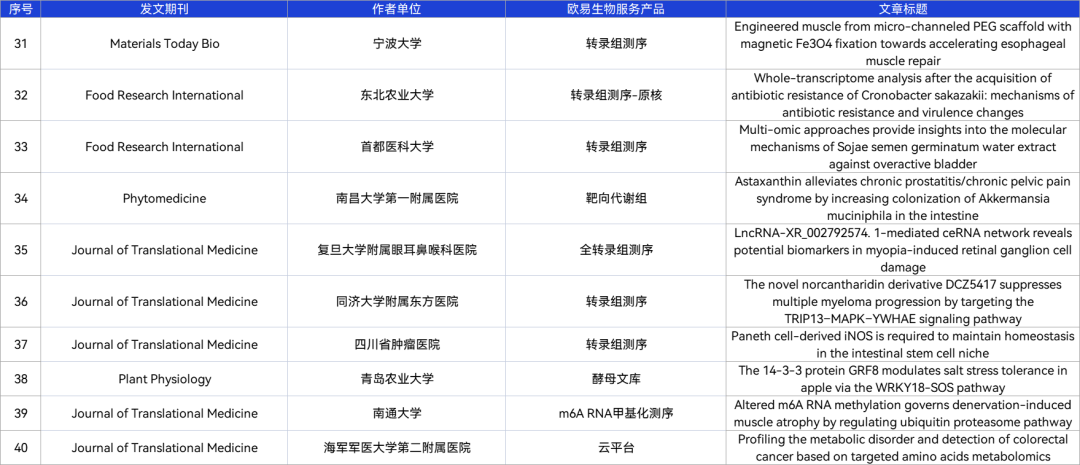1080x465 pixels.
Task: Click Journal of Translational Medicine in row 39
Action: coord(165,413)
